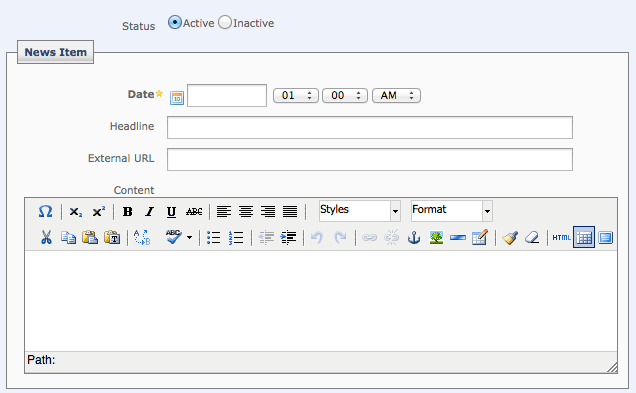This screenshot has width=636, height=393.
Task: Insert a special character with Omega icon
Action: pyautogui.click(x=45, y=211)
